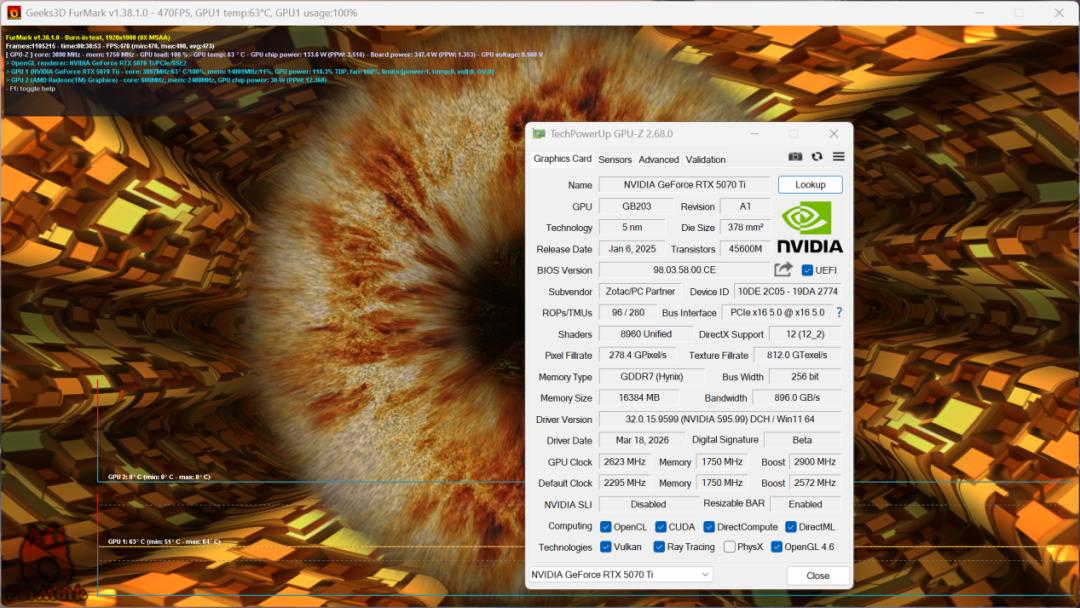Click the Memory Type value GDDR7 (Hynix)
The height and width of the screenshot is (608, 1080).
tap(652, 377)
